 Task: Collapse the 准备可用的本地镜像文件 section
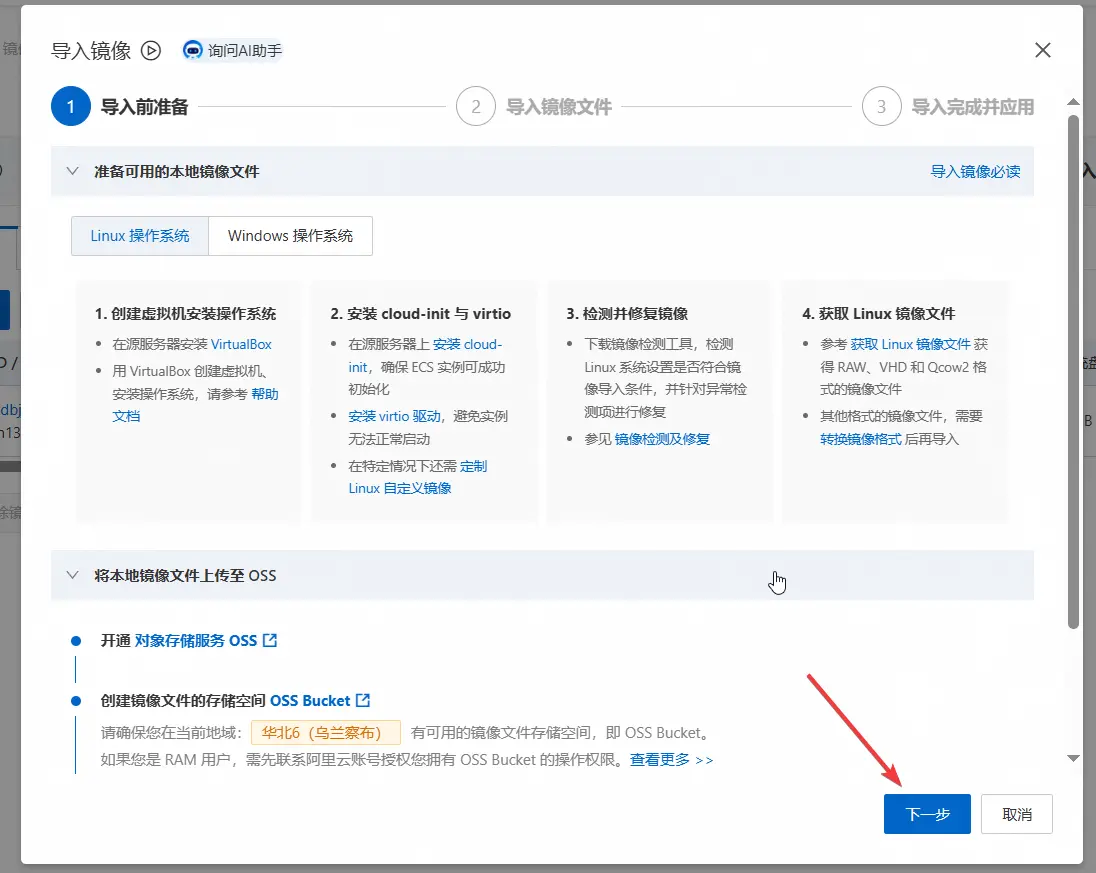72,171
